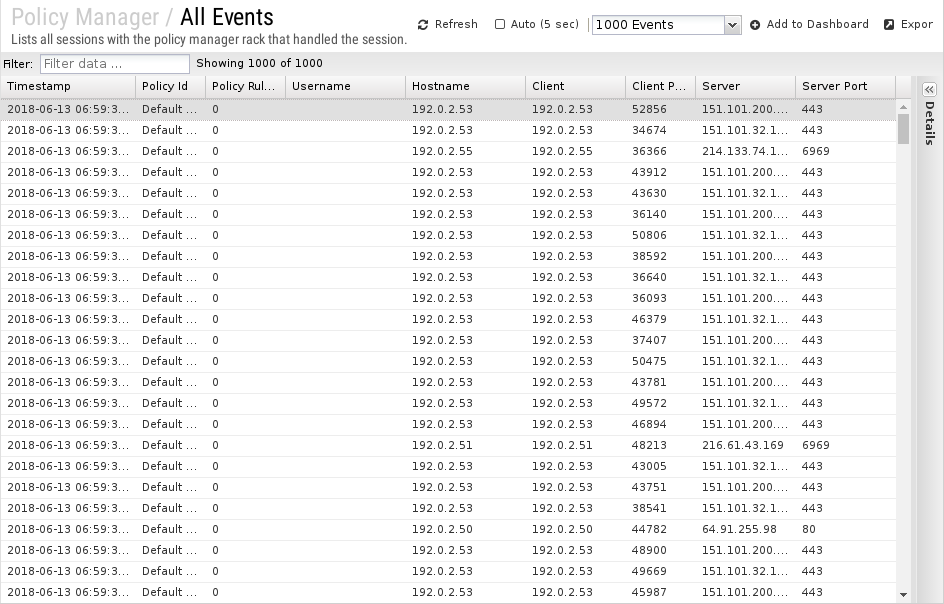Open the vertical Details side panel label

click(x=930, y=123)
